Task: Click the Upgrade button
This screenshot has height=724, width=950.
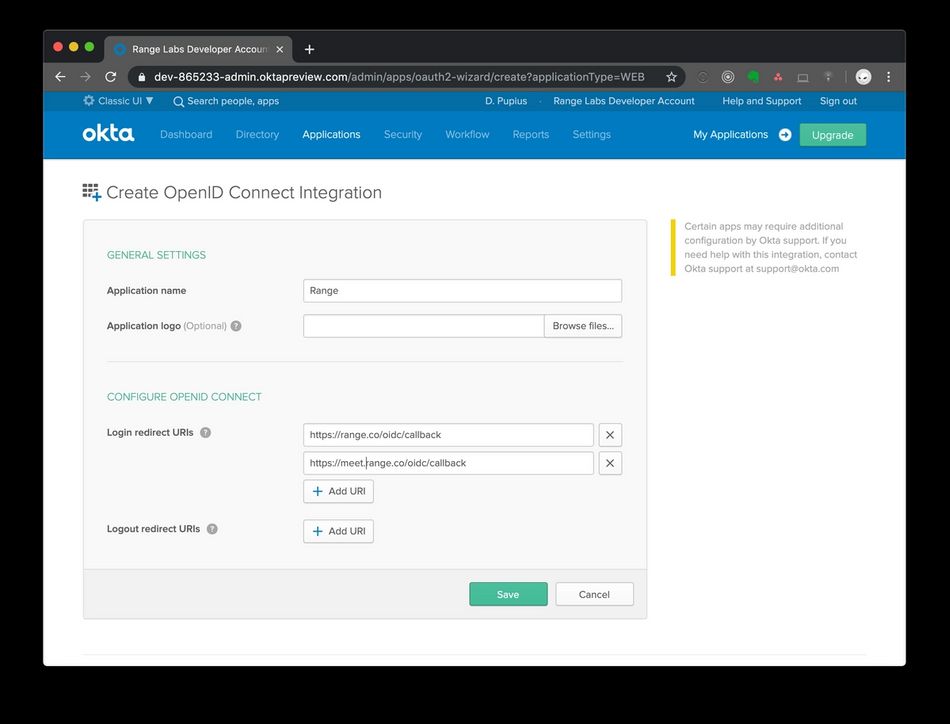Action: click(832, 135)
